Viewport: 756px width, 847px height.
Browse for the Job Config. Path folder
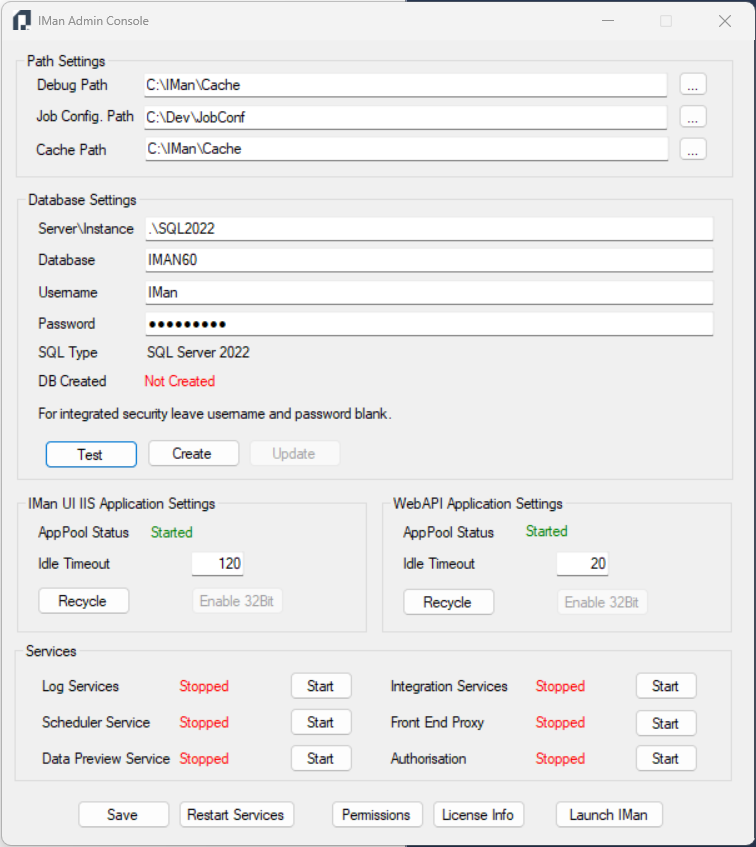[x=693, y=117]
